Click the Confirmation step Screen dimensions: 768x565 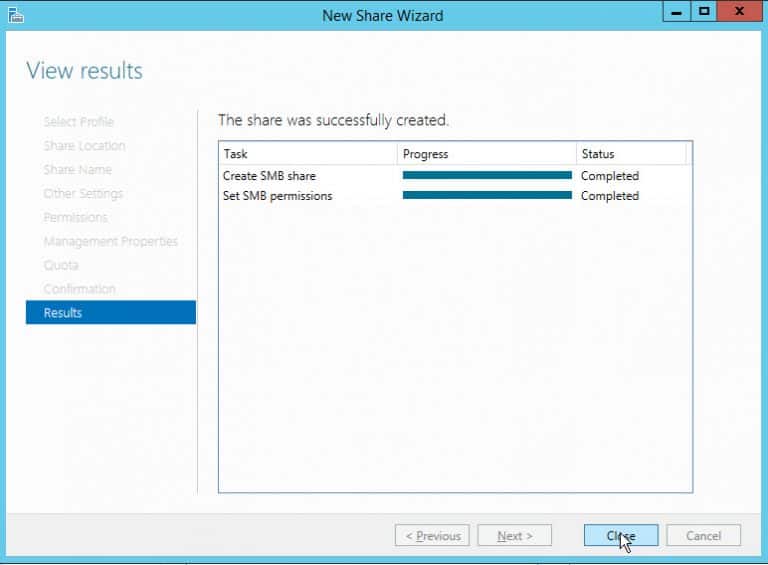click(79, 289)
